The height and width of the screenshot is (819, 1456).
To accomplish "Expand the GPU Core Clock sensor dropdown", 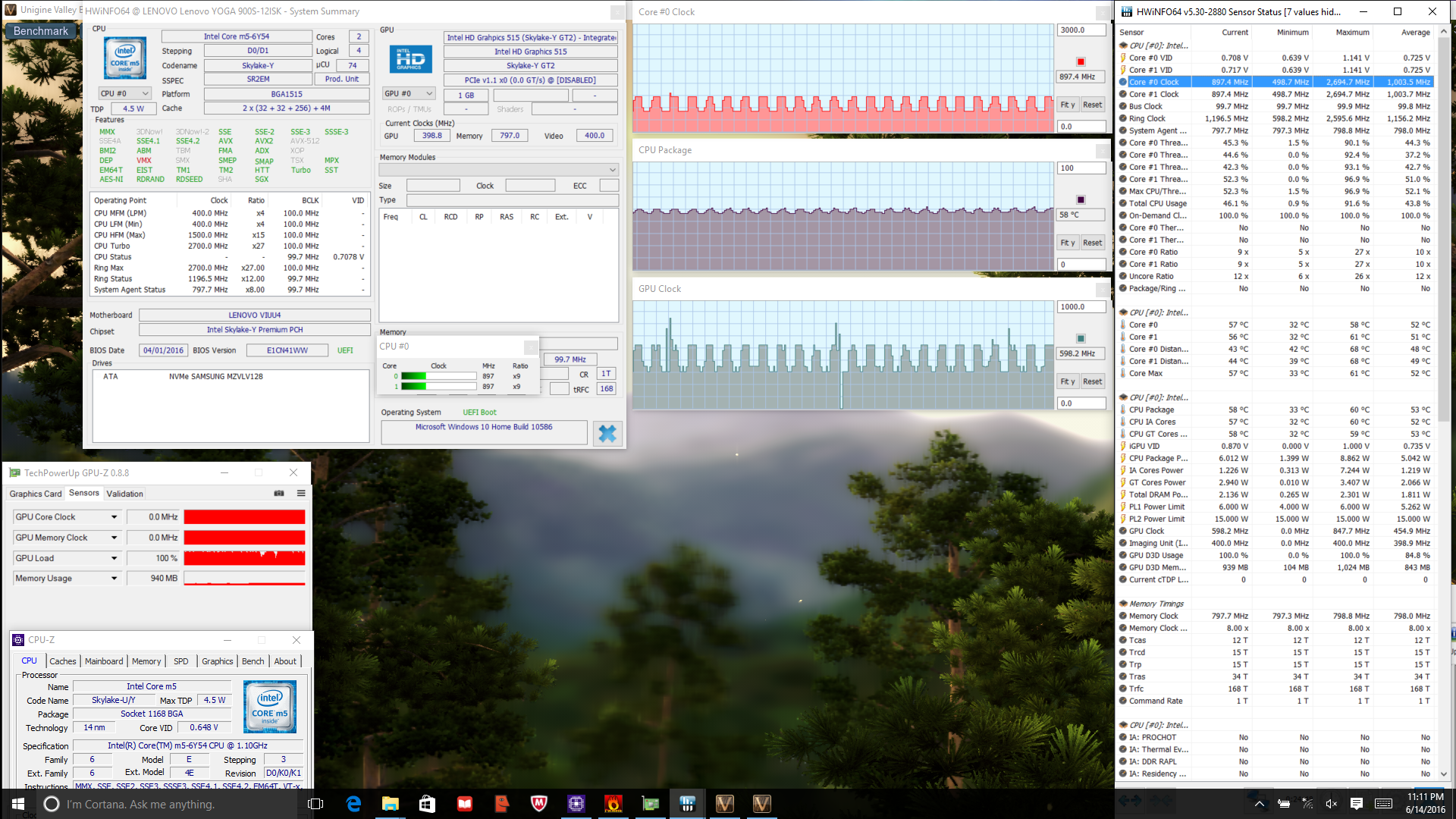I will tap(115, 517).
